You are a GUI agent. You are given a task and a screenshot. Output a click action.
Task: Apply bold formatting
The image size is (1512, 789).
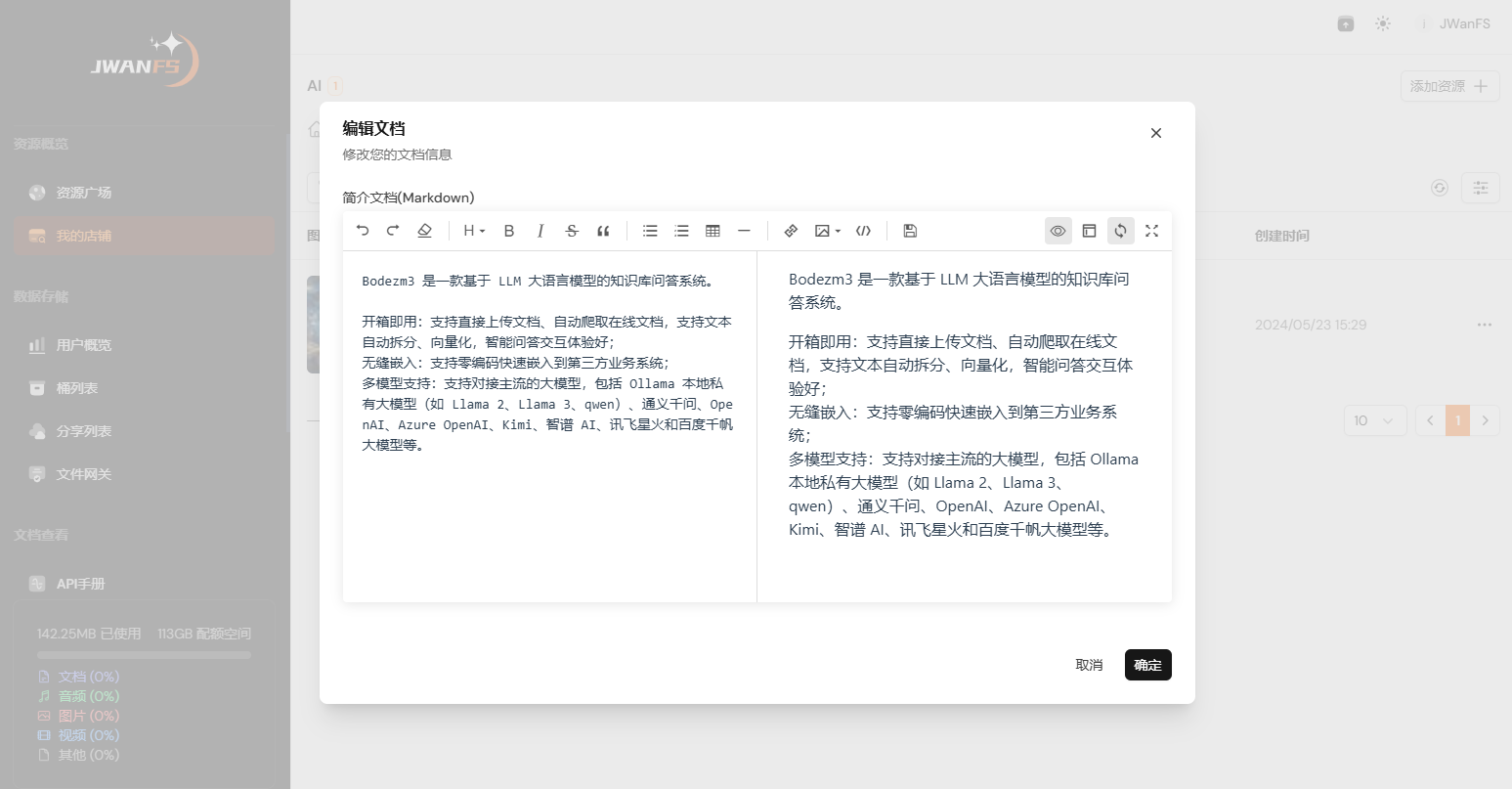click(509, 231)
